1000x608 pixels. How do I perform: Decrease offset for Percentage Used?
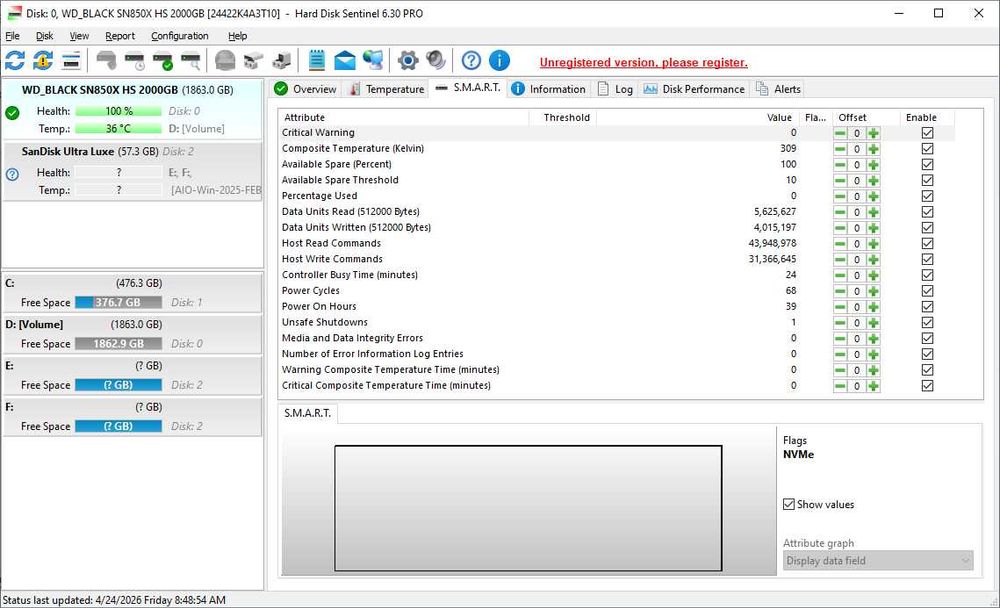pyautogui.click(x=841, y=196)
